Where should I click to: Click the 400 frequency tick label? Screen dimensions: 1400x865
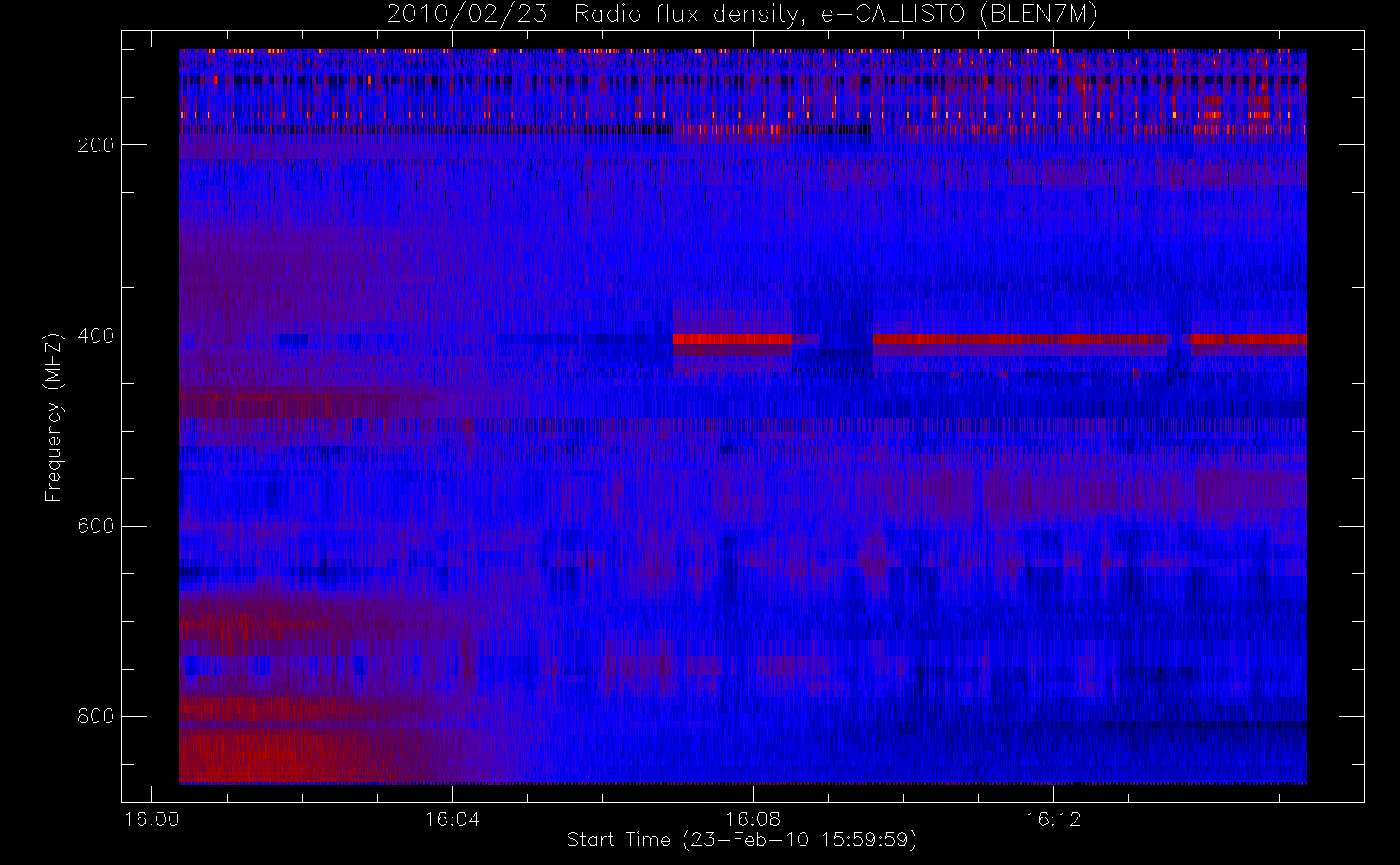(96, 336)
